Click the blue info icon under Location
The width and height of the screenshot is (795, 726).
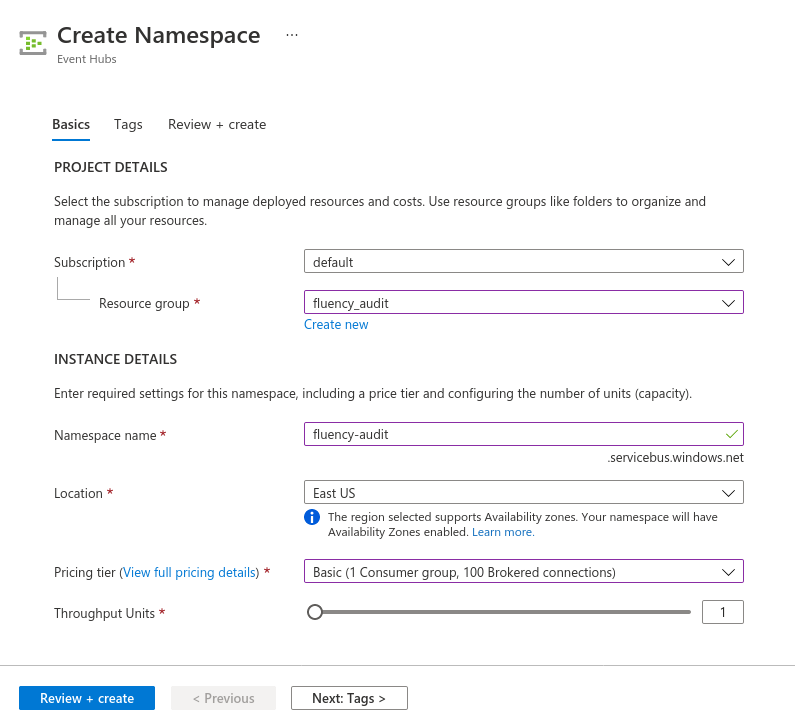click(312, 517)
